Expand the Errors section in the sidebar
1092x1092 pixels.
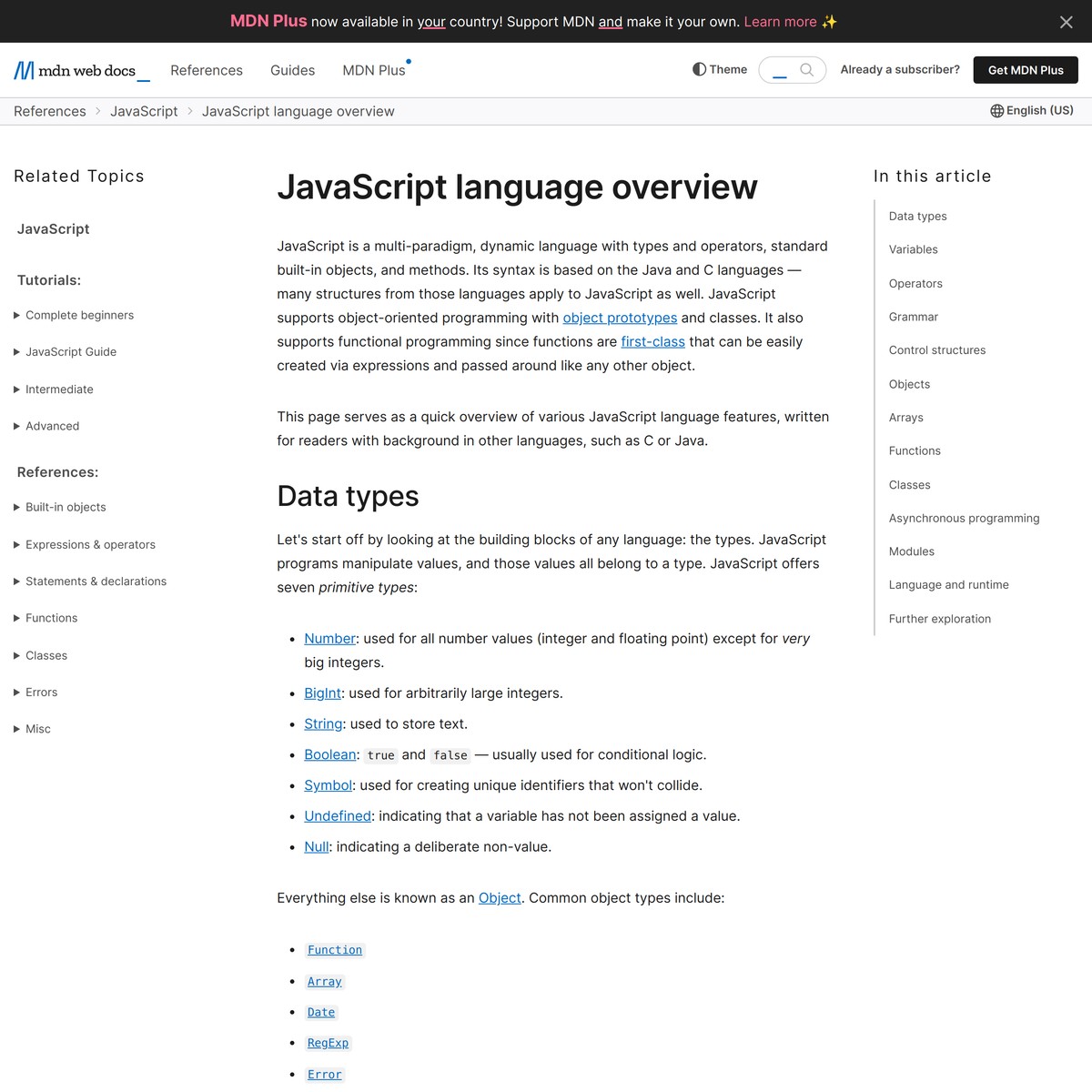[x=35, y=693]
